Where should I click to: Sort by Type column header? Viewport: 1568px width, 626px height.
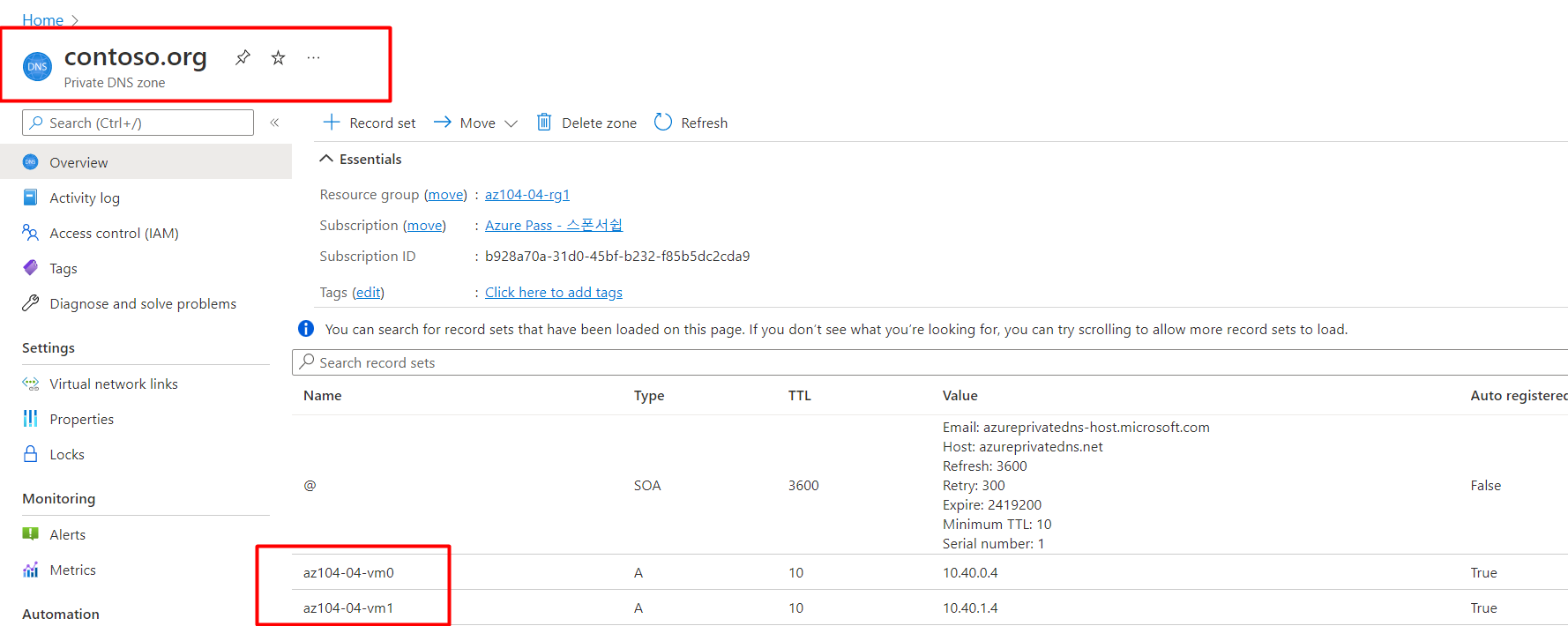pos(649,395)
